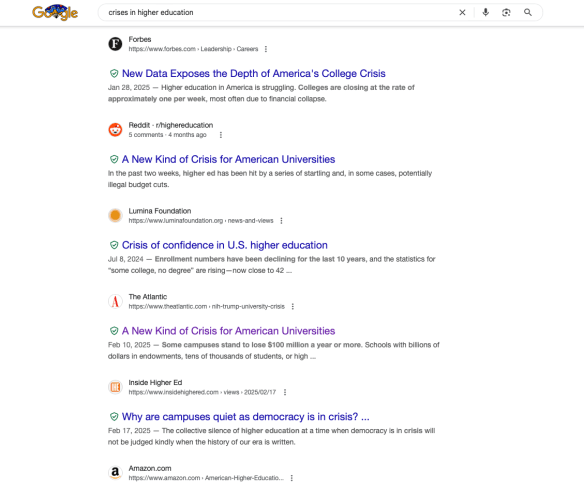Click the Amazon.com favicon
The height and width of the screenshot is (491, 584).
[x=115, y=472]
